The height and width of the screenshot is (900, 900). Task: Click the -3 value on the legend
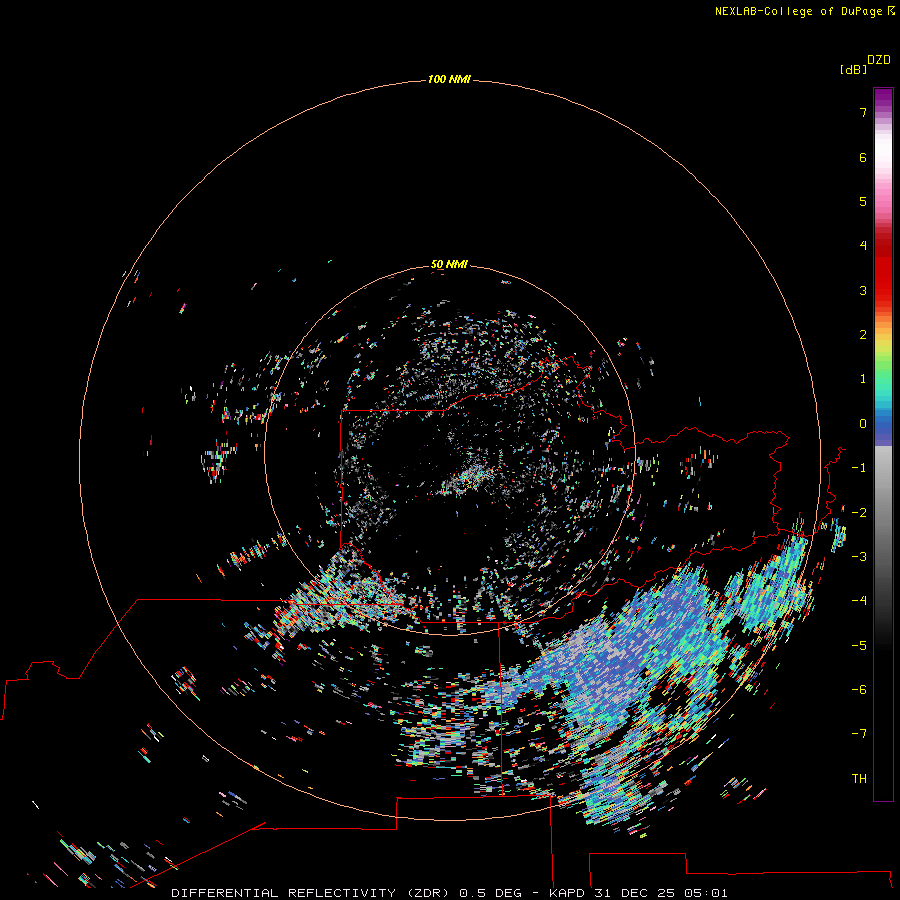tap(859, 557)
